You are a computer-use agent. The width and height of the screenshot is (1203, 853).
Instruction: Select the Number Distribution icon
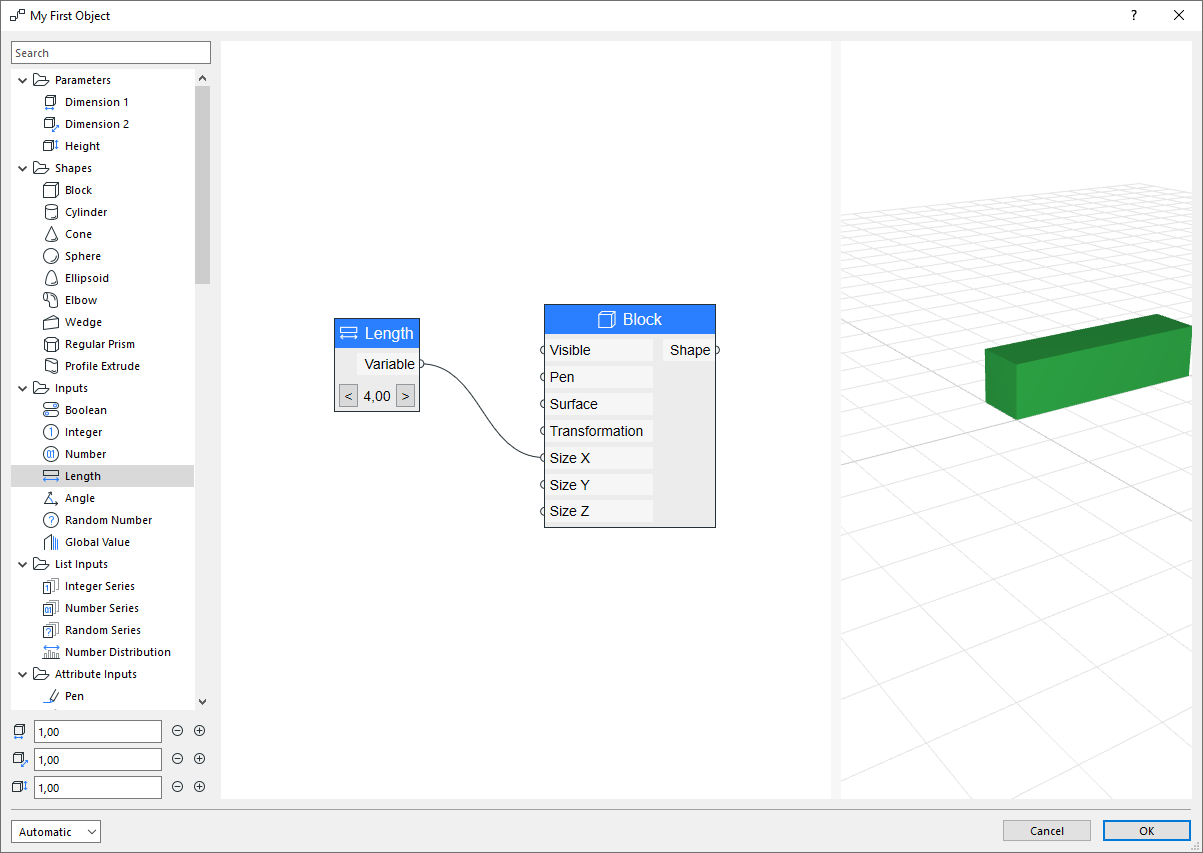click(x=51, y=652)
